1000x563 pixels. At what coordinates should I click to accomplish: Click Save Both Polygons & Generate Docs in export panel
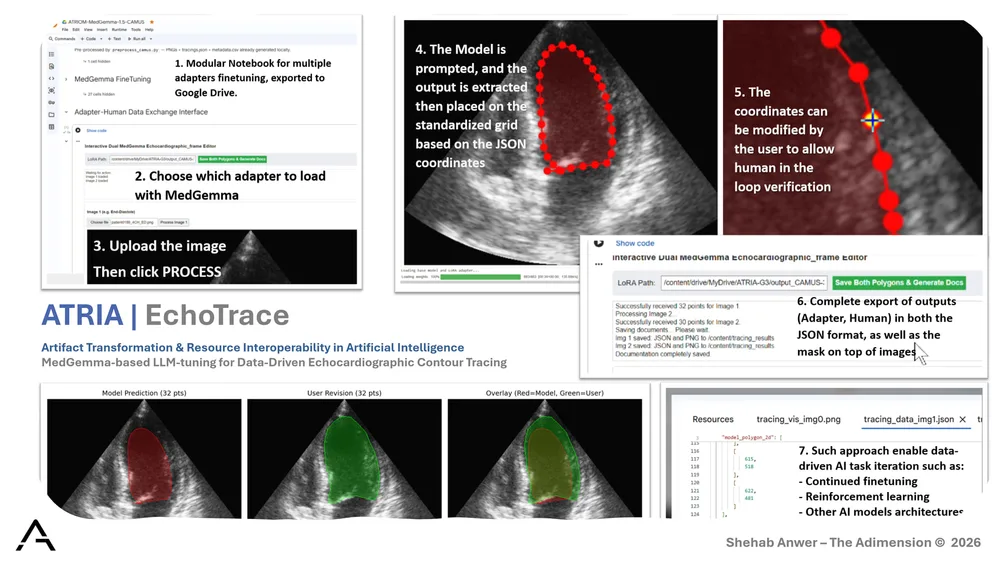[x=899, y=282]
